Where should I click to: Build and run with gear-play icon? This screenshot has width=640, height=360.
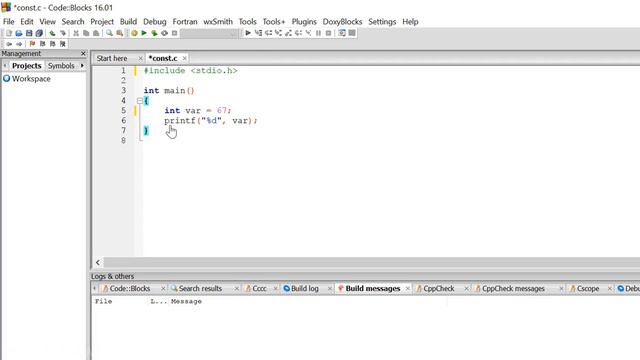[x=154, y=33]
